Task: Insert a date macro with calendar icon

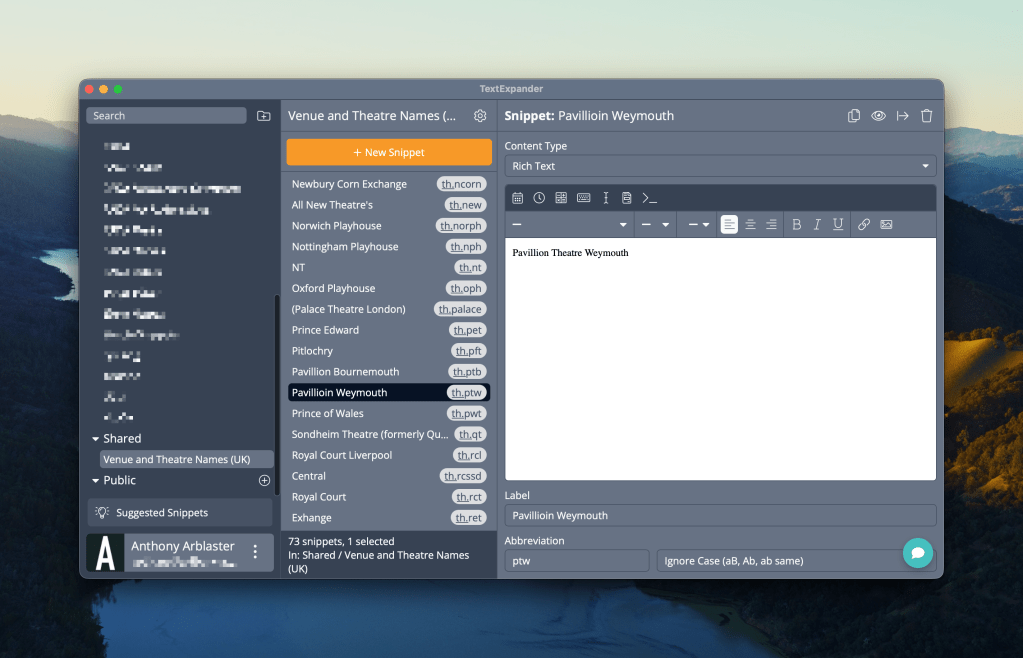Action: (x=518, y=197)
